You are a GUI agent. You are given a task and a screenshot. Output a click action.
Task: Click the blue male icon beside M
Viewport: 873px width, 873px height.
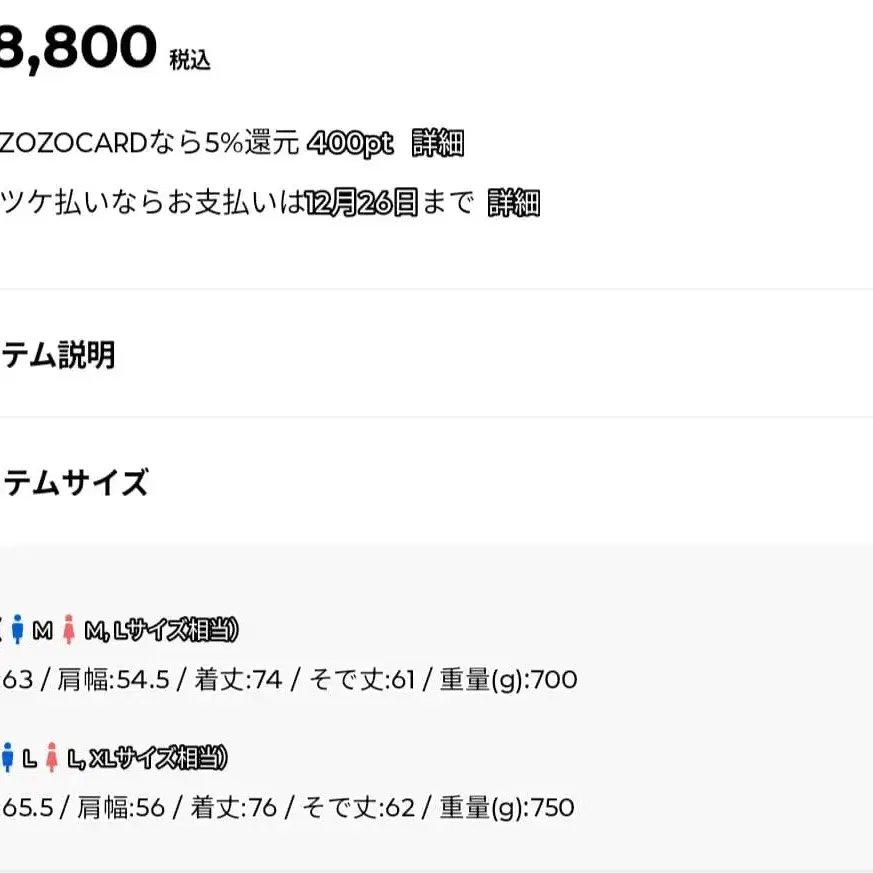point(18,631)
